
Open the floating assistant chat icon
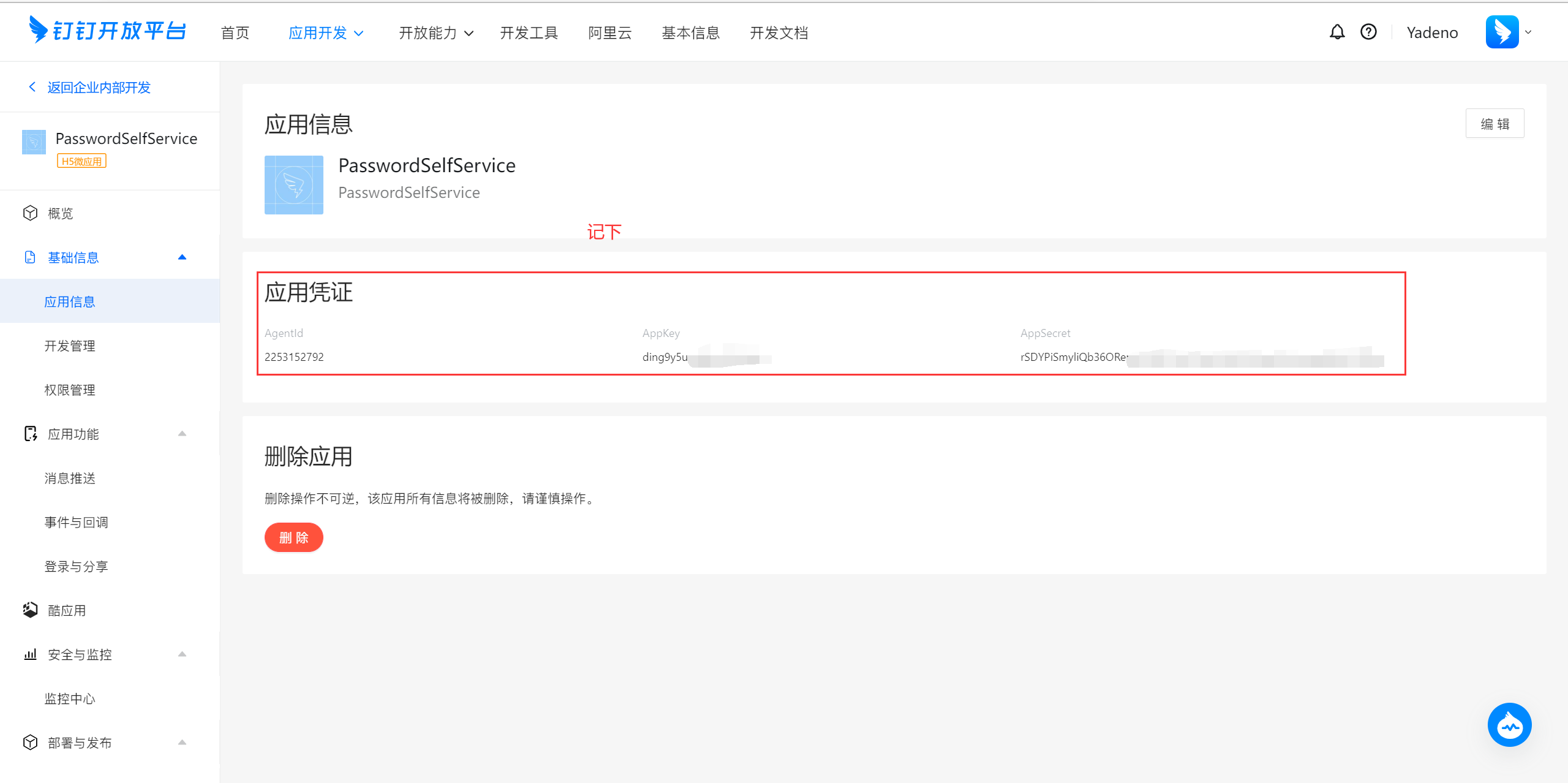tap(1509, 725)
